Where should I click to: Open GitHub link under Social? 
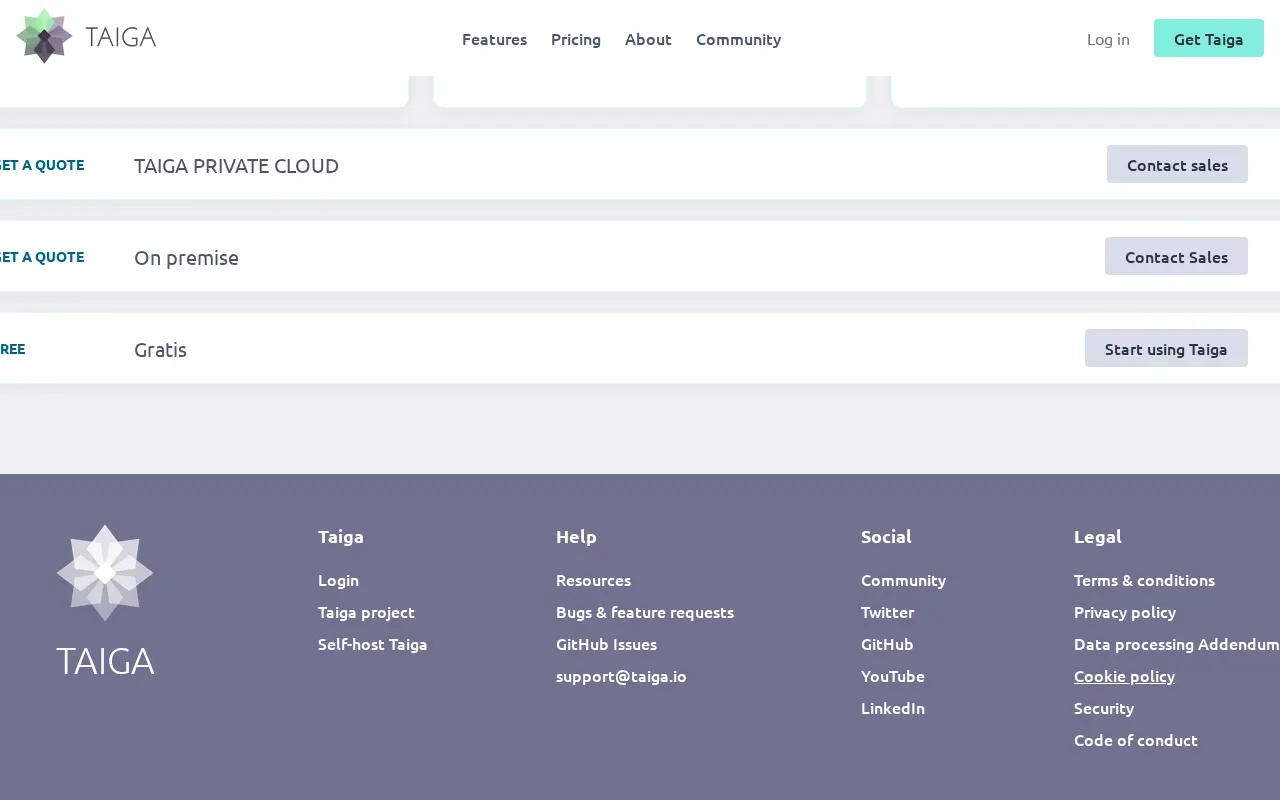tap(887, 644)
